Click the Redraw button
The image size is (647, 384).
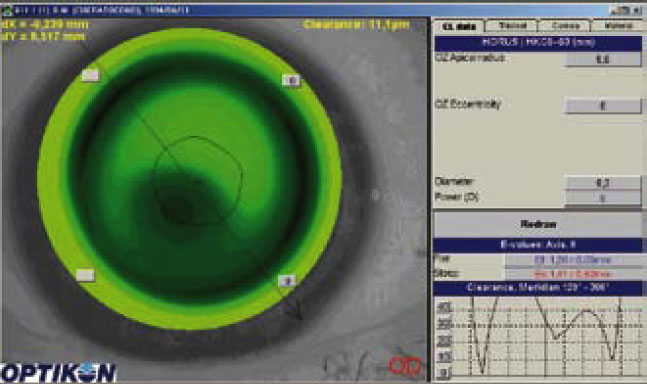click(538, 225)
